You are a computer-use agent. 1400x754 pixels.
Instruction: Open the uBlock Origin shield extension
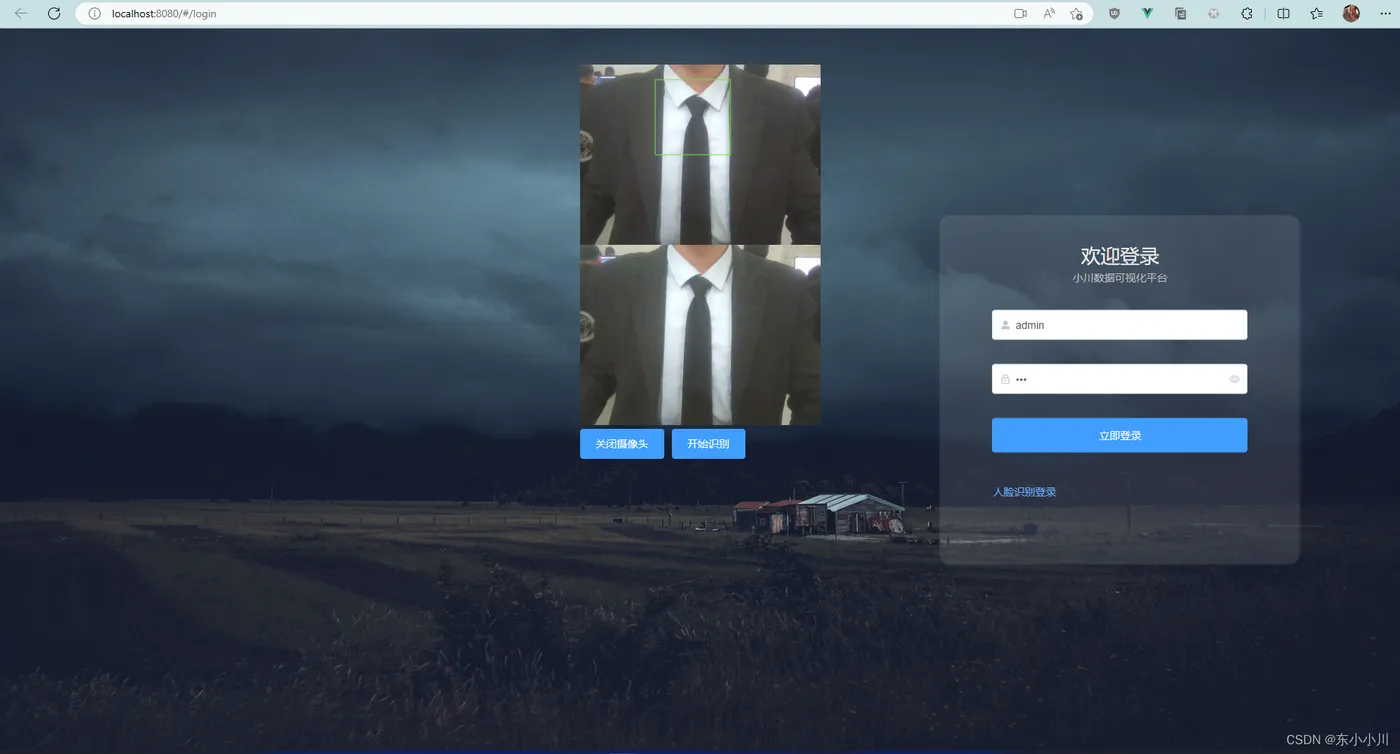[x=1114, y=14]
